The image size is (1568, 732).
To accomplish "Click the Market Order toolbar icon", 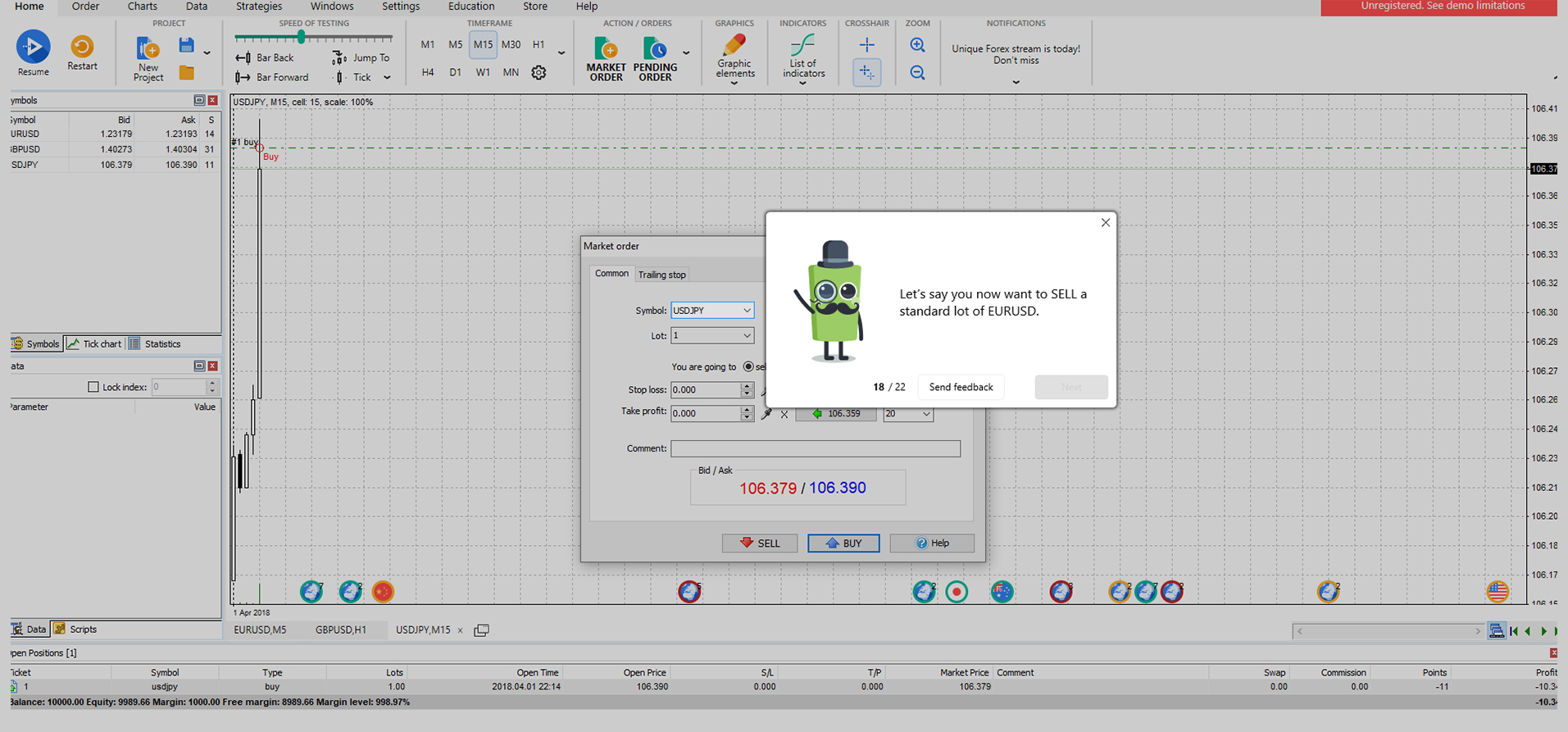I will [x=606, y=48].
